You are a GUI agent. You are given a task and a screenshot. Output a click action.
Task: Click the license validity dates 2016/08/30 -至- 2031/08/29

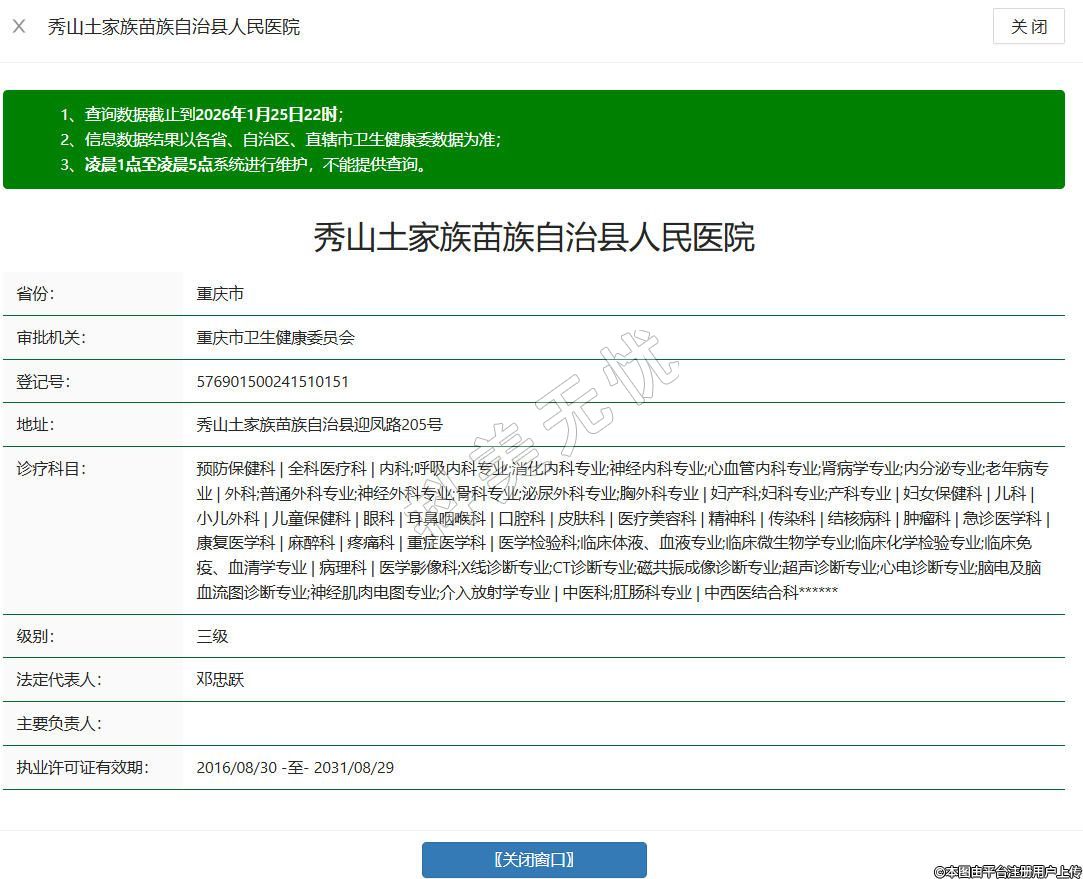point(296,768)
